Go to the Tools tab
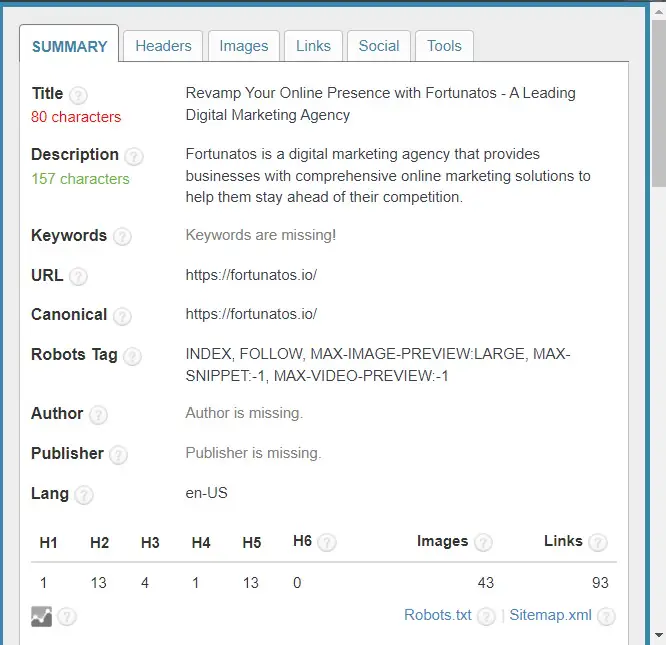The image size is (666, 645). pyautogui.click(x=444, y=46)
